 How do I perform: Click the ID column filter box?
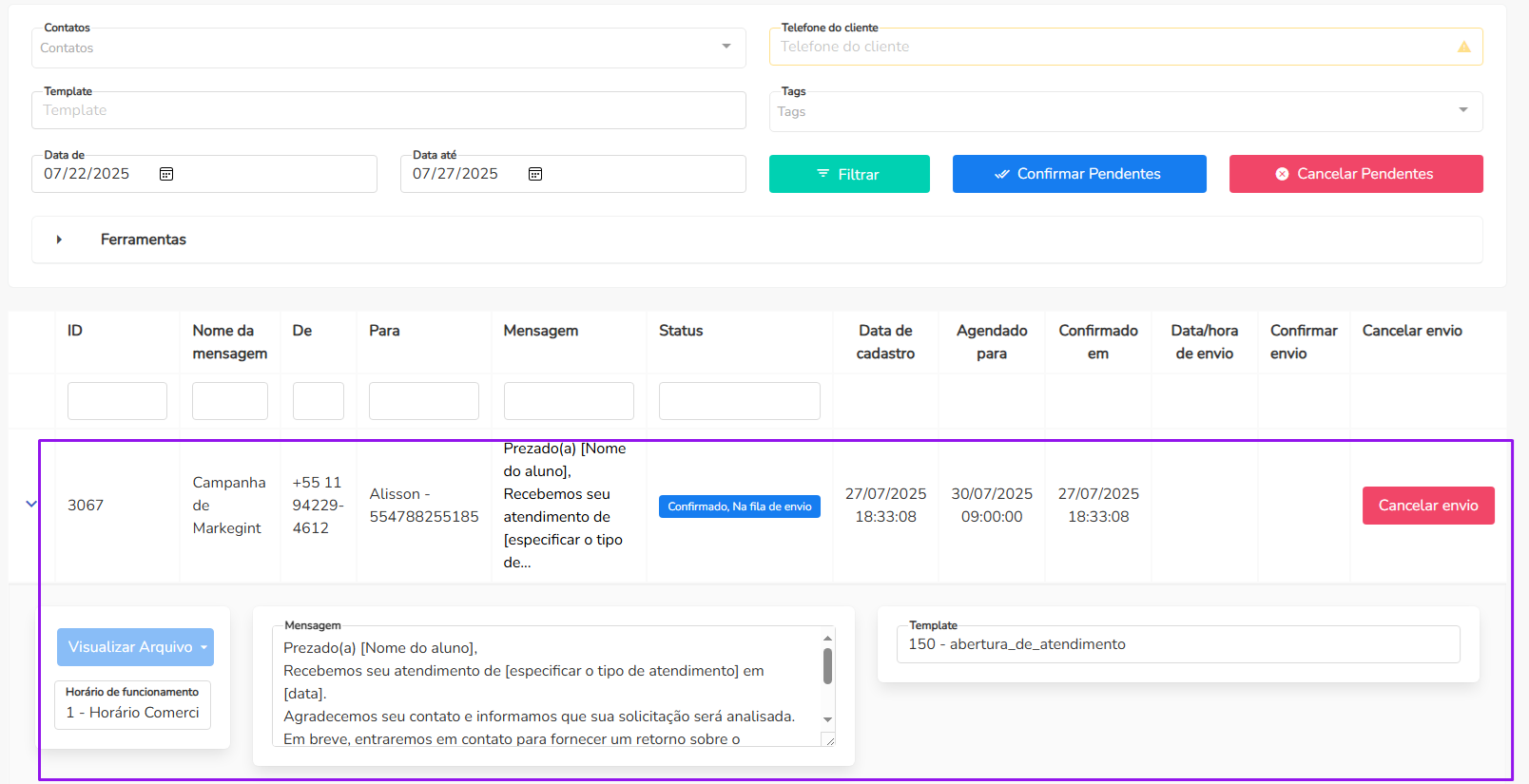(117, 401)
